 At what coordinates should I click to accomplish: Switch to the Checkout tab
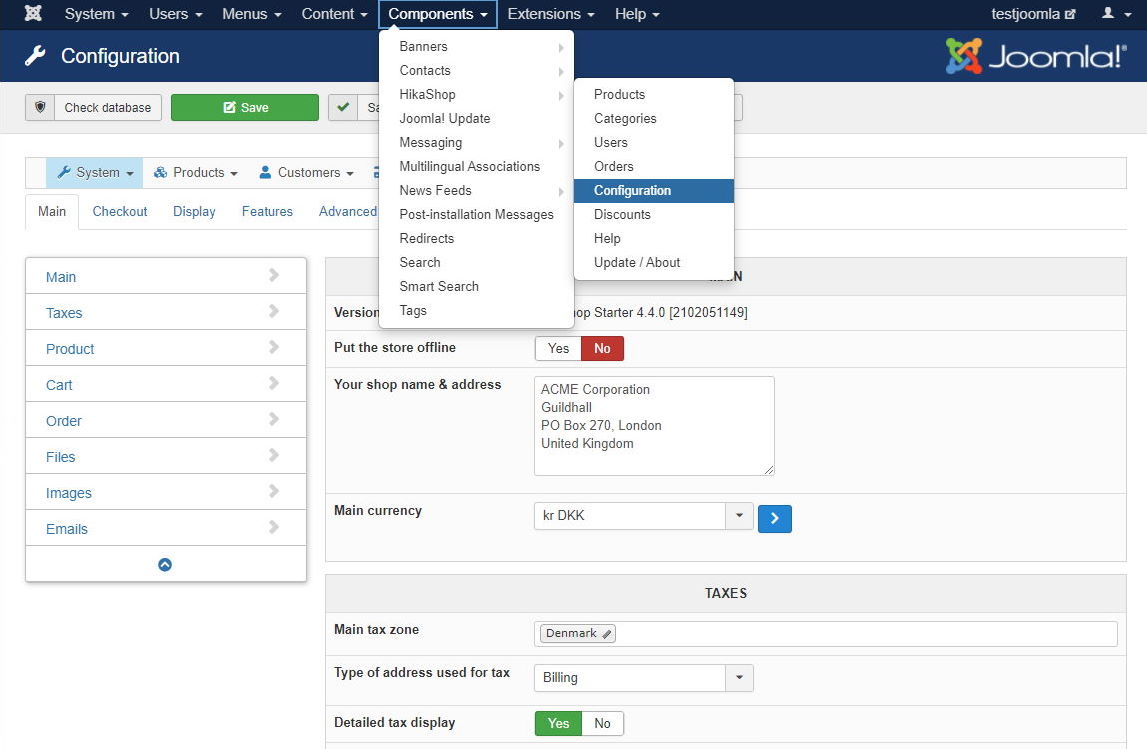(120, 211)
